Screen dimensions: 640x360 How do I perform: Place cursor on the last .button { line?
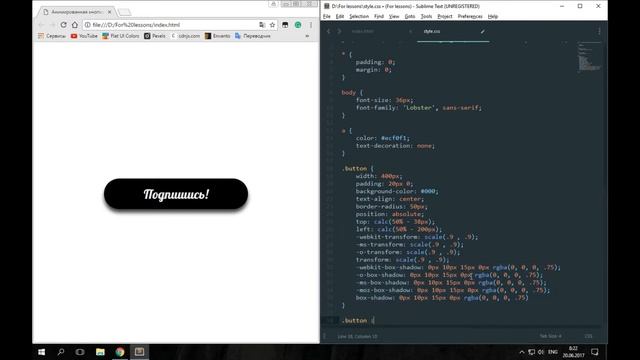(x=358, y=321)
